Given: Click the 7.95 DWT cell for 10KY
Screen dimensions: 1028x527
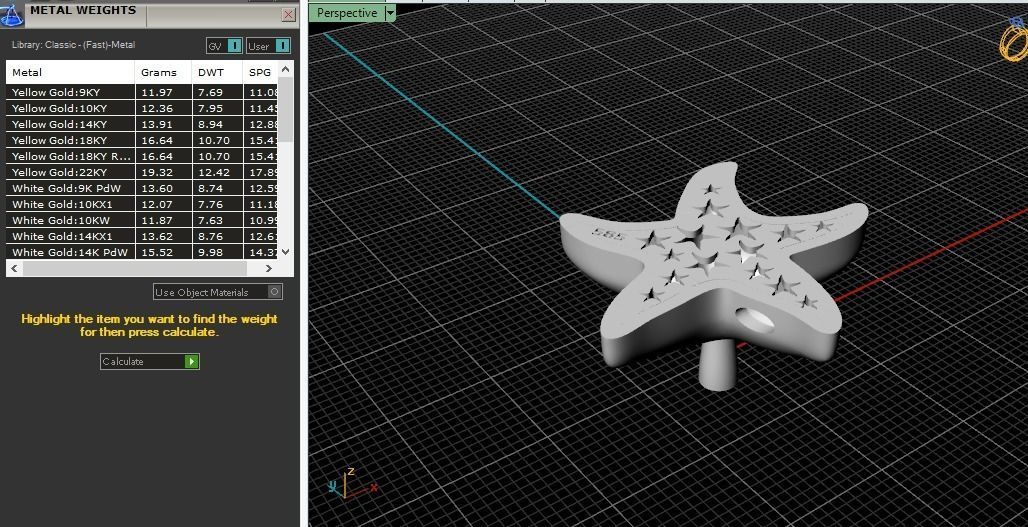Looking at the screenshot, I should click(x=218, y=108).
